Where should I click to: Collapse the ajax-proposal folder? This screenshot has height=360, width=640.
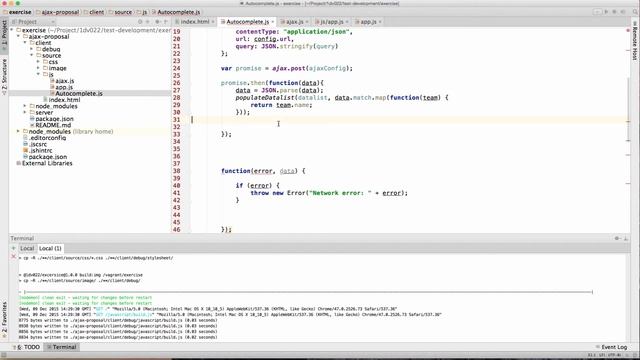point(18,37)
